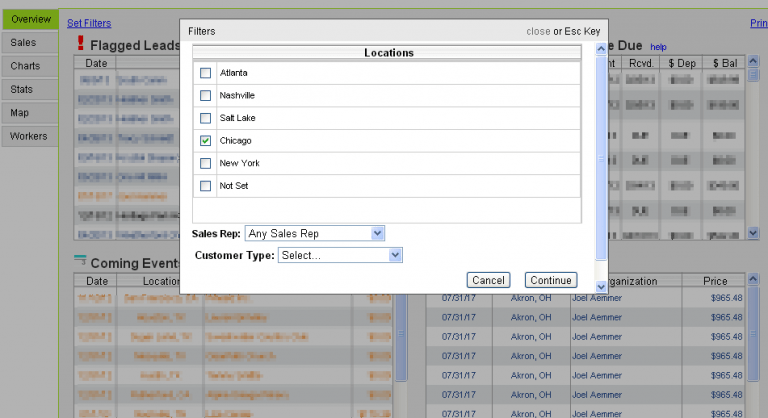Click the Cancel button in Filters
Screen dimensions: 768x418
click(488, 280)
